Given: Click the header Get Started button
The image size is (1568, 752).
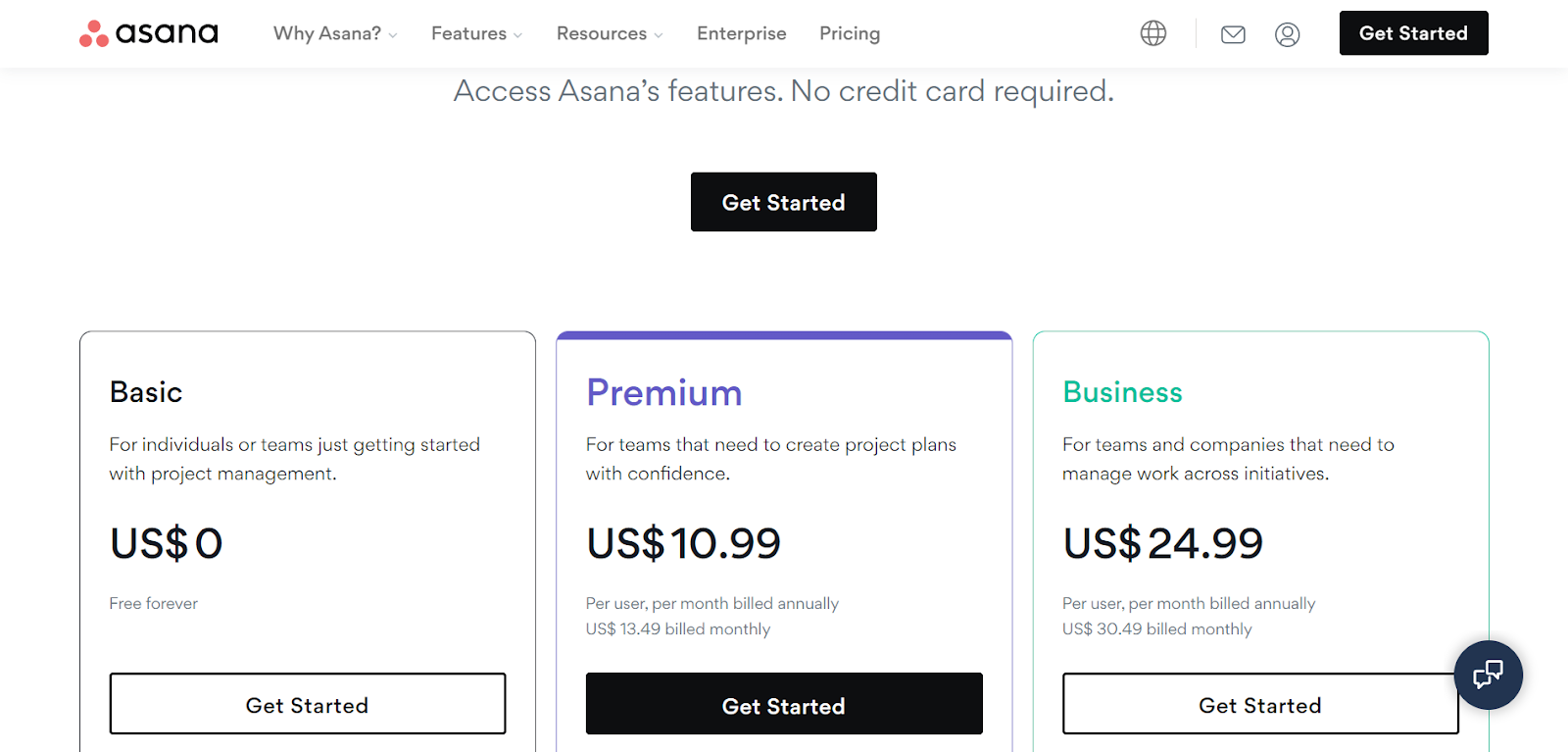Looking at the screenshot, I should tap(1413, 33).
